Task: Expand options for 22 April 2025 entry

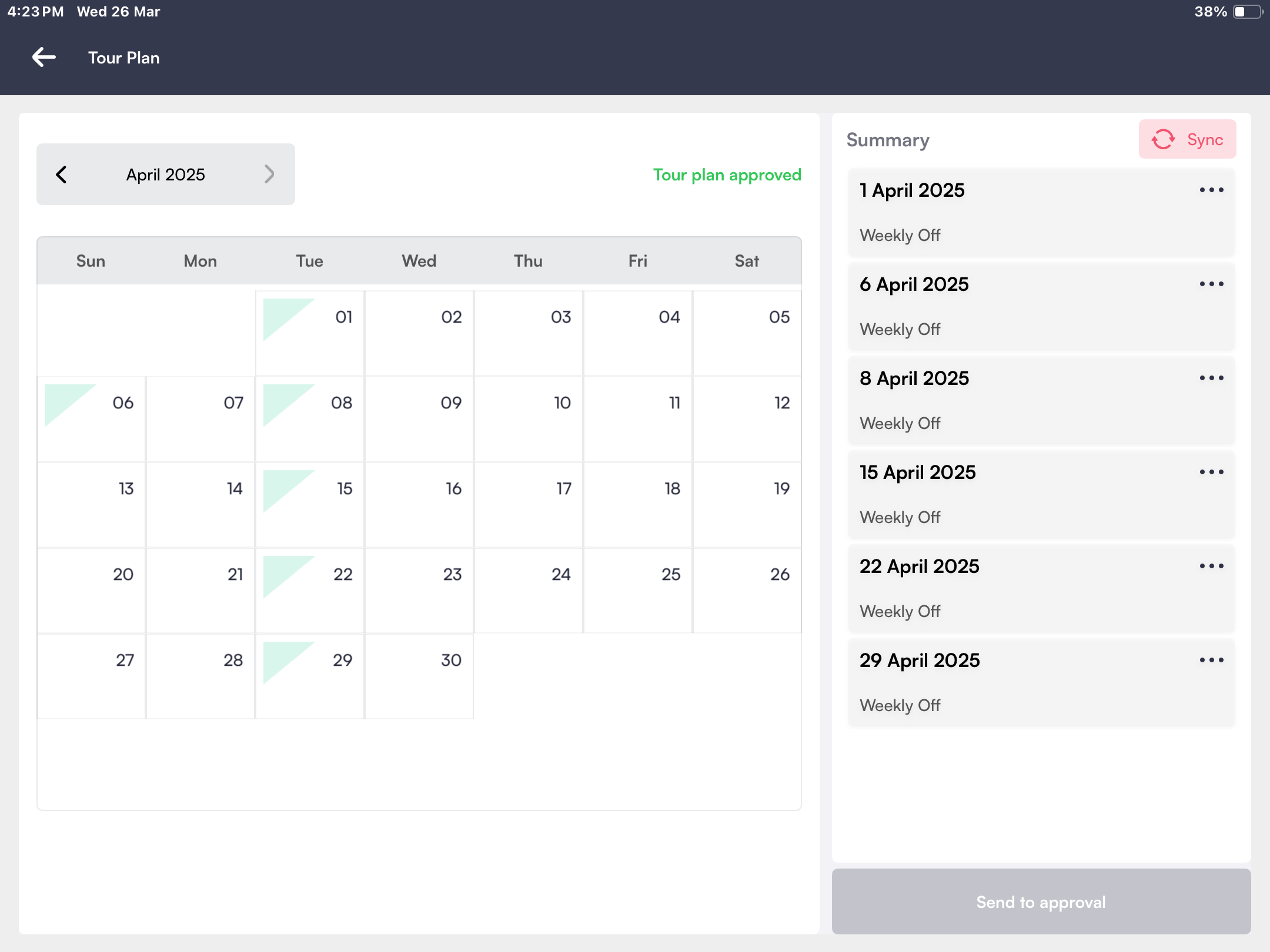Action: (1212, 566)
